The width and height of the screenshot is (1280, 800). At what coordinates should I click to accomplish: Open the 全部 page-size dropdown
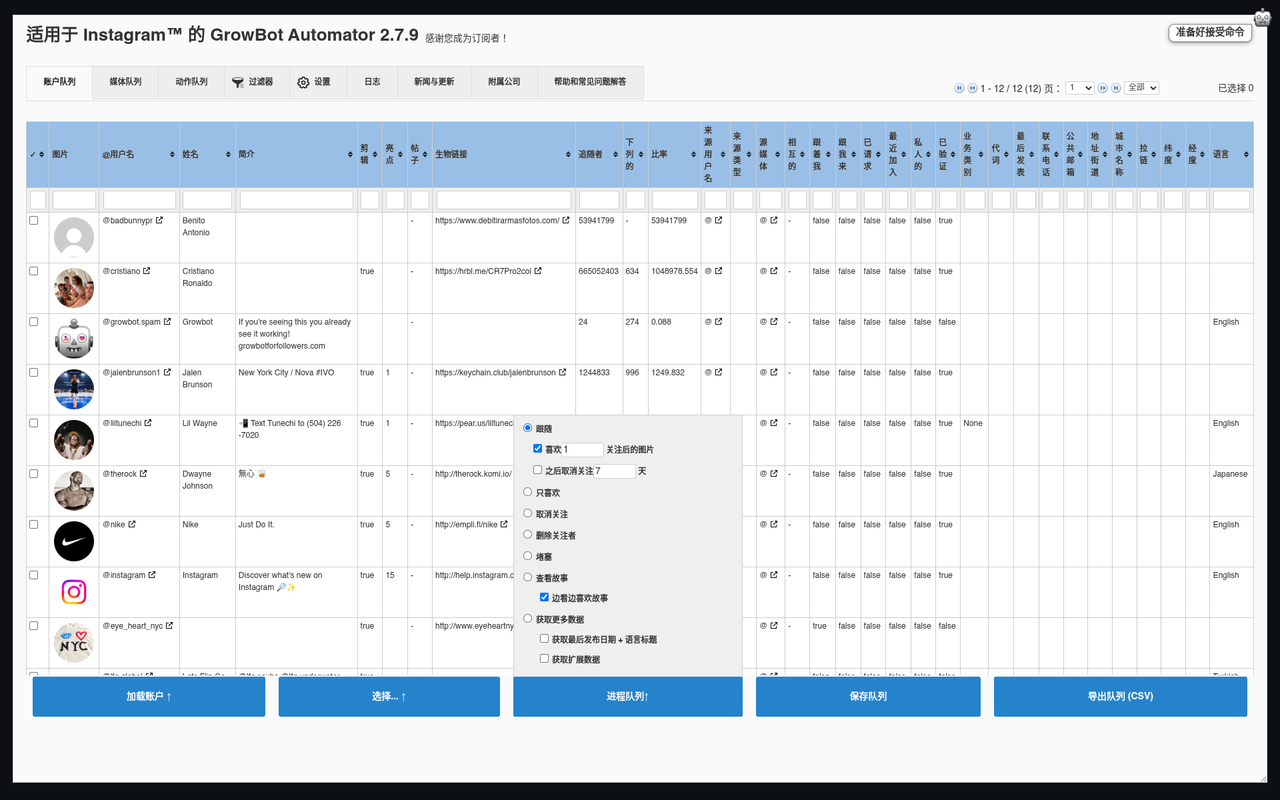[x=1142, y=88]
